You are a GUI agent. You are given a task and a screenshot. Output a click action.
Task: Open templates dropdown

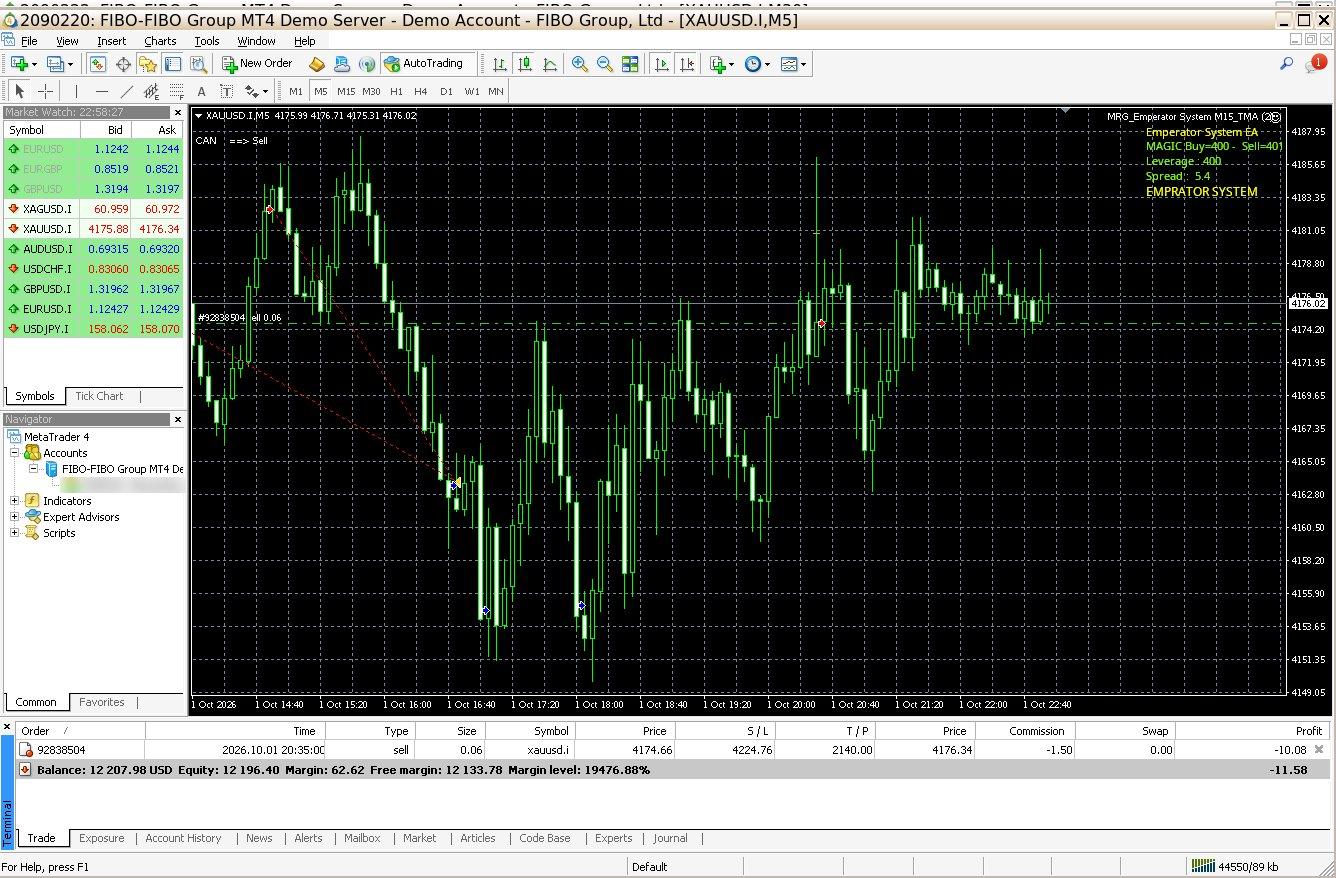[x=793, y=64]
